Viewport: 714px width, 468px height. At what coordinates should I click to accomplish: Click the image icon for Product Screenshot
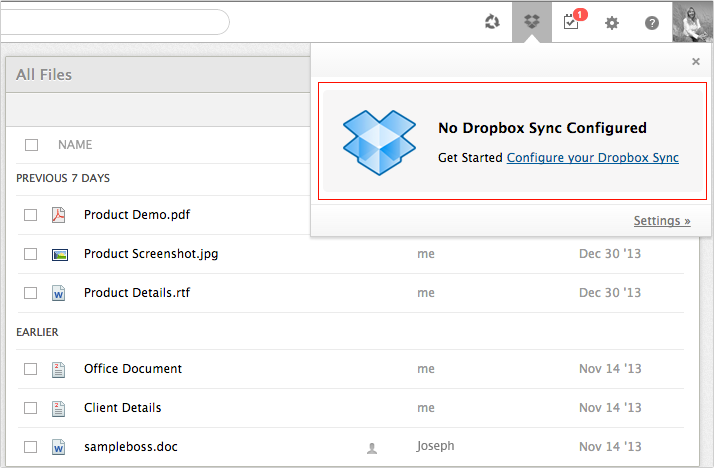tap(58, 254)
